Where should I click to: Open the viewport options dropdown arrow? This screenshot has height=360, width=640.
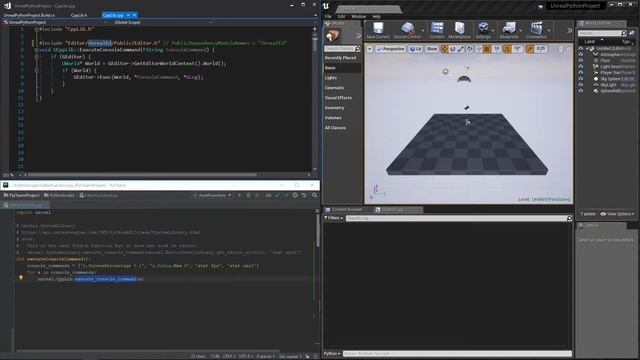[369, 49]
